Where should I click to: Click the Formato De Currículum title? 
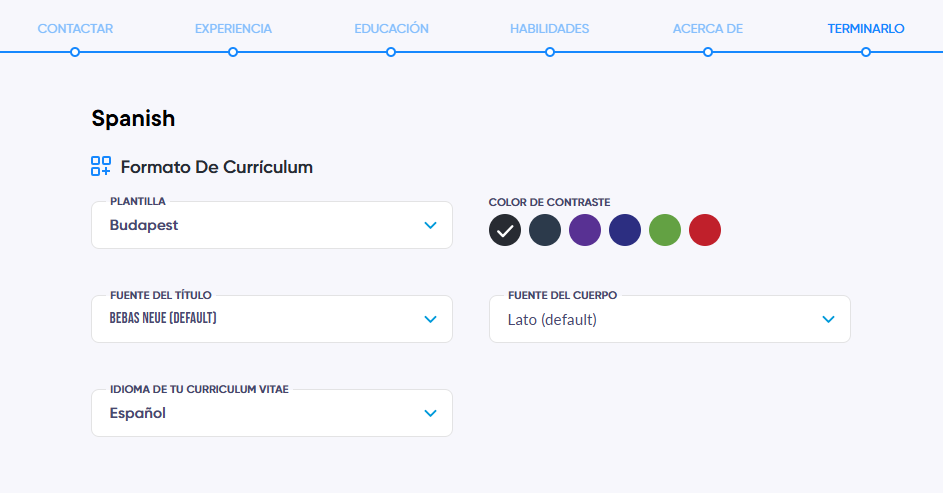click(x=217, y=167)
